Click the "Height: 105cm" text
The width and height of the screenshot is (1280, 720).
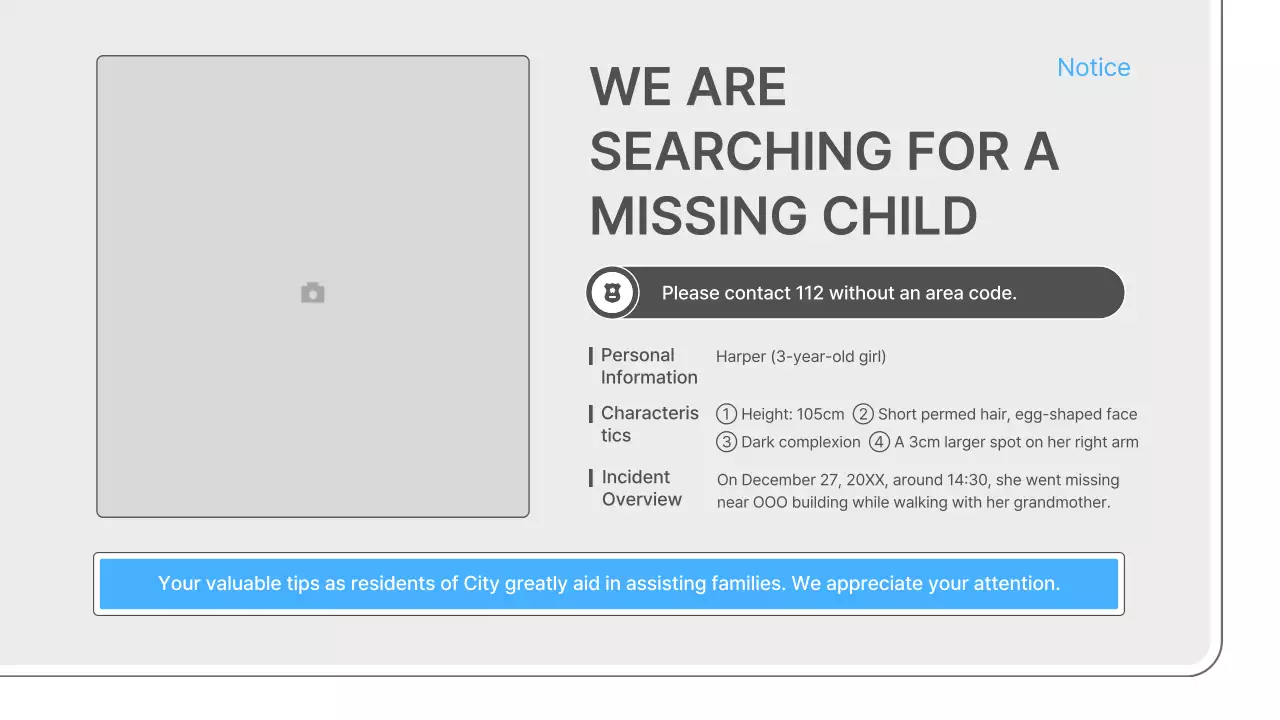793,414
